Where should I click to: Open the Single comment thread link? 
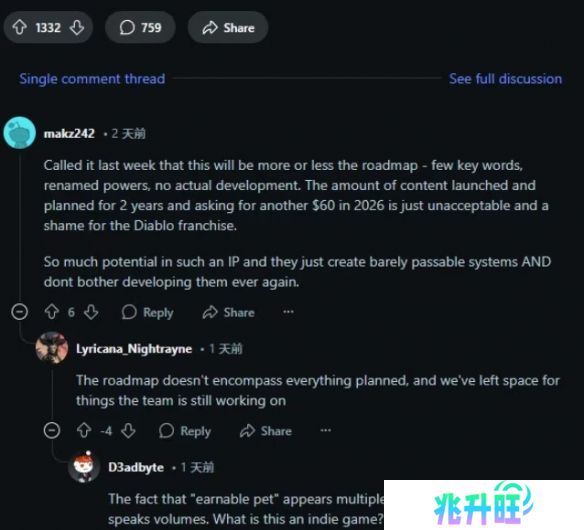coord(92,79)
